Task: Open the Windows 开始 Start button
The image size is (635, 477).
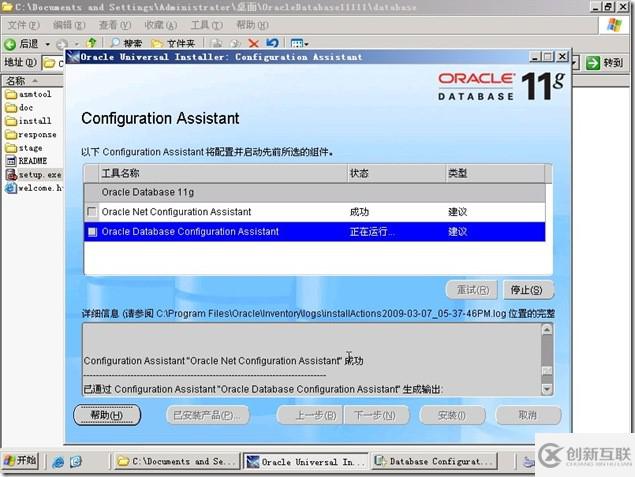Action: pos(20,461)
